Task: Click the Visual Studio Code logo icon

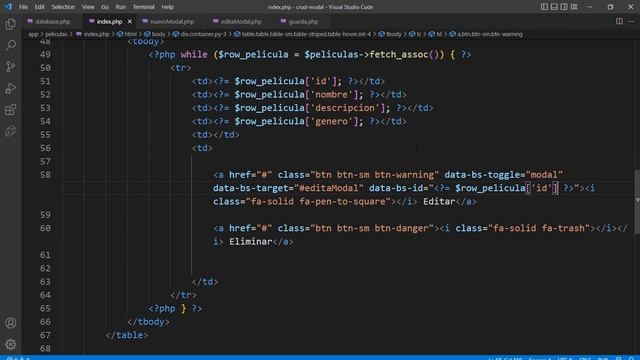Action: 8,7
